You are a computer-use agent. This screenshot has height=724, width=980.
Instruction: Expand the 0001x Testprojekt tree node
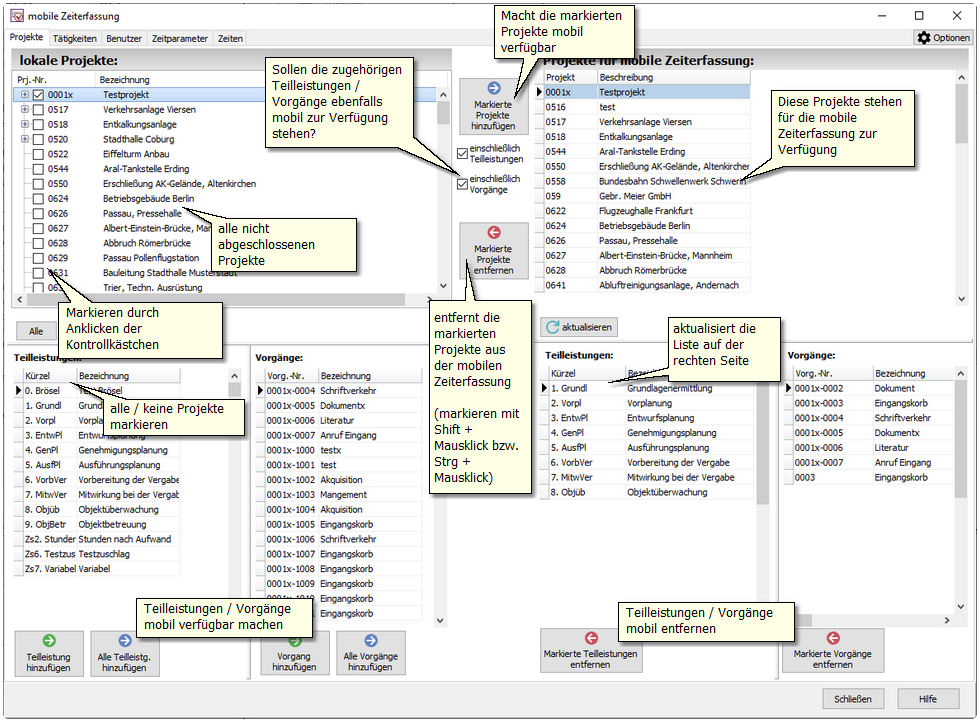coord(24,95)
